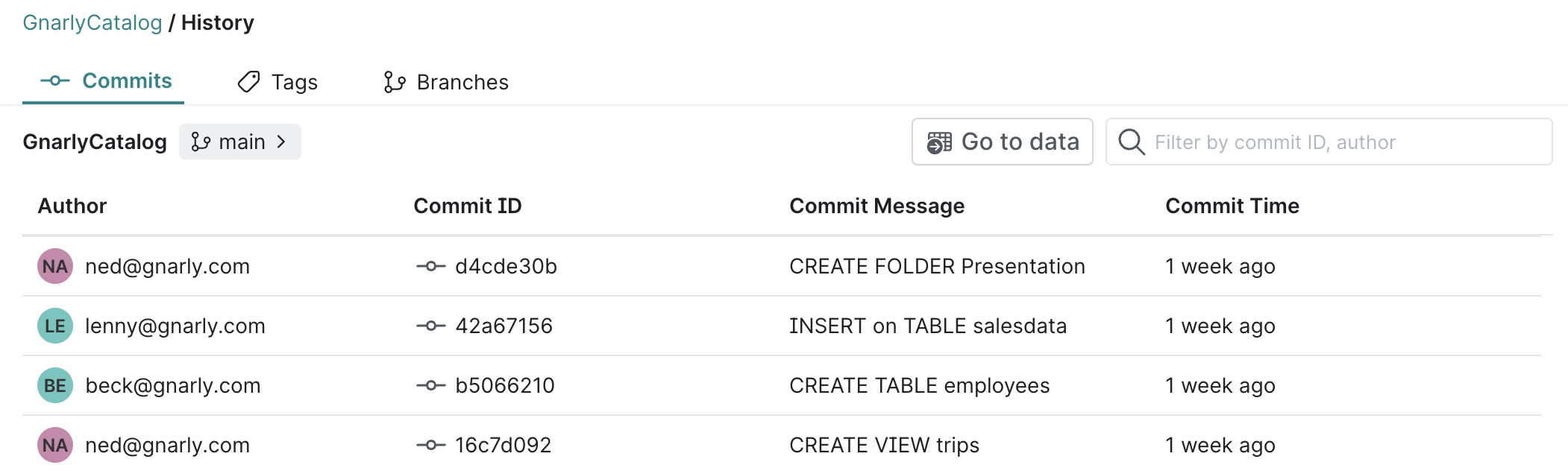Click the commit icon beside 42a67156
The height and width of the screenshot is (471, 1568).
tap(430, 326)
